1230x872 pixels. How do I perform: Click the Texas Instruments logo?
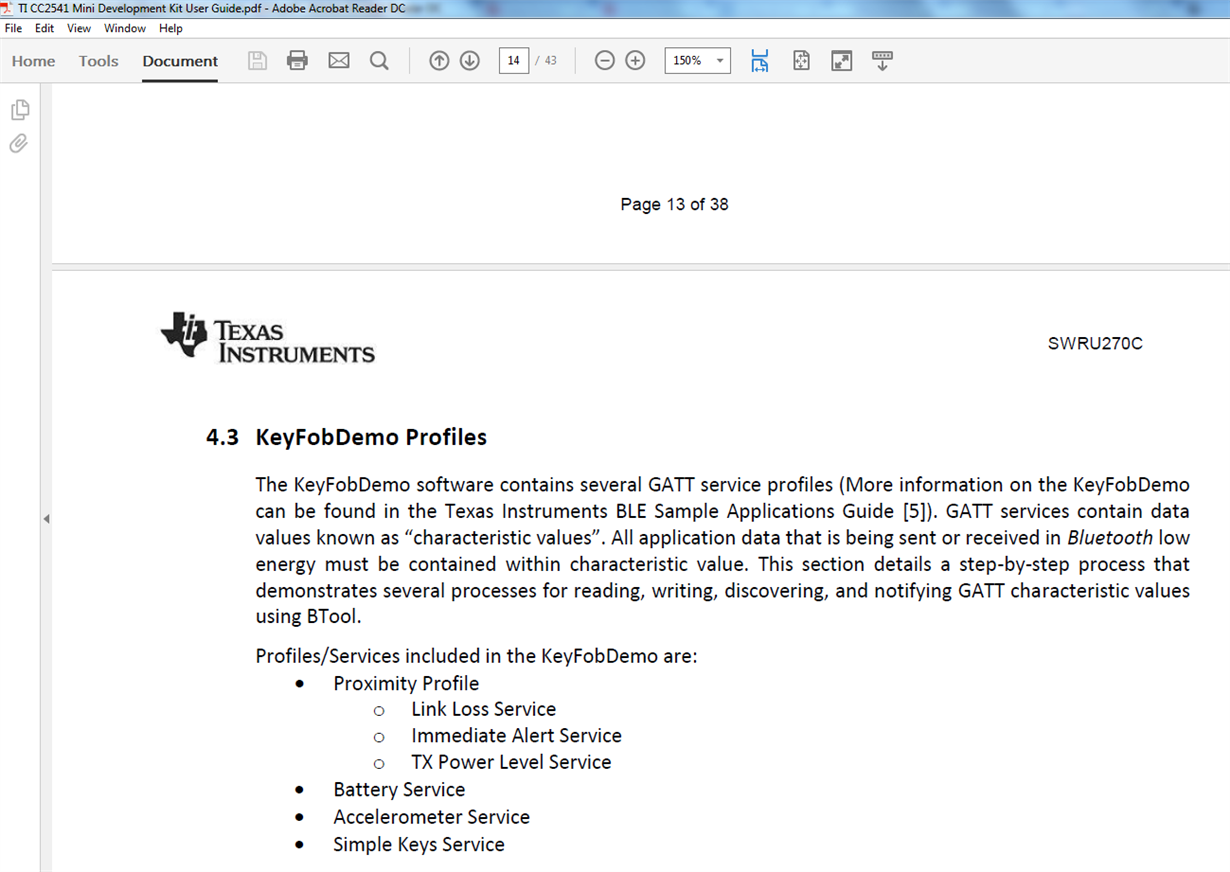267,338
